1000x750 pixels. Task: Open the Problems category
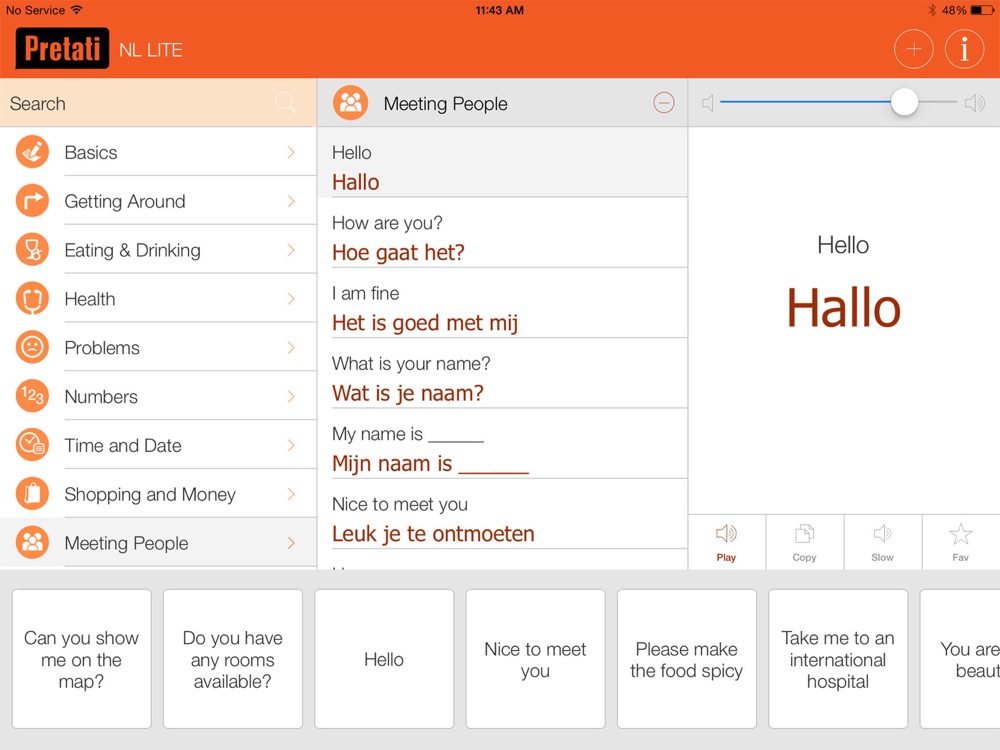pyautogui.click(x=158, y=347)
